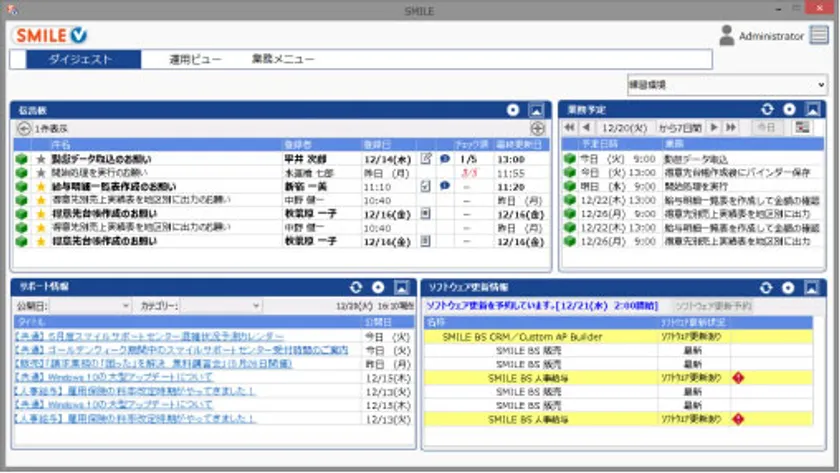Image resolution: width=840 pixels, height=473 pixels.
Task: Open the ゴールデンウィーク期間中 support center link
Action: click(181, 350)
